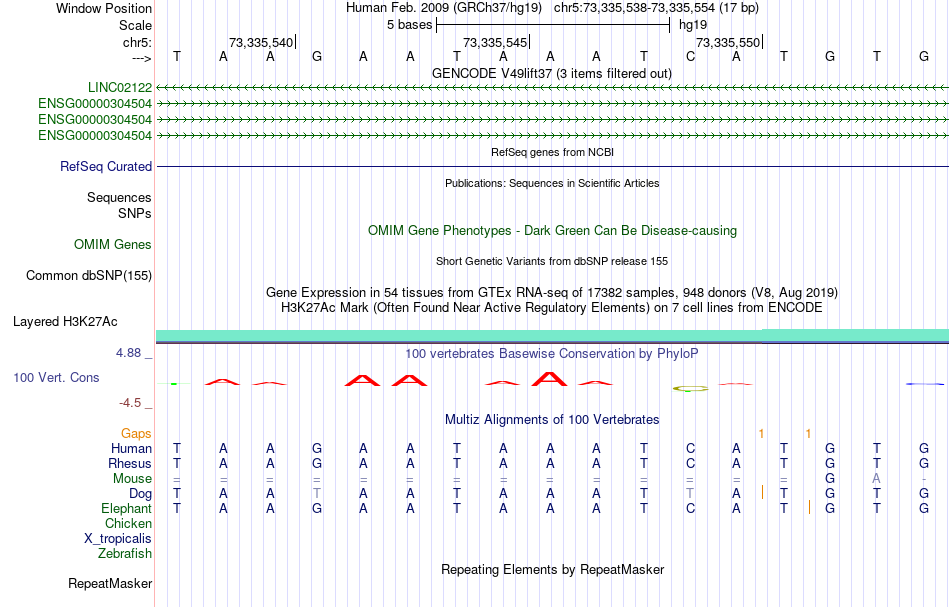Click the Scale label
This screenshot has width=950, height=607.
pyautogui.click(x=136, y=26)
